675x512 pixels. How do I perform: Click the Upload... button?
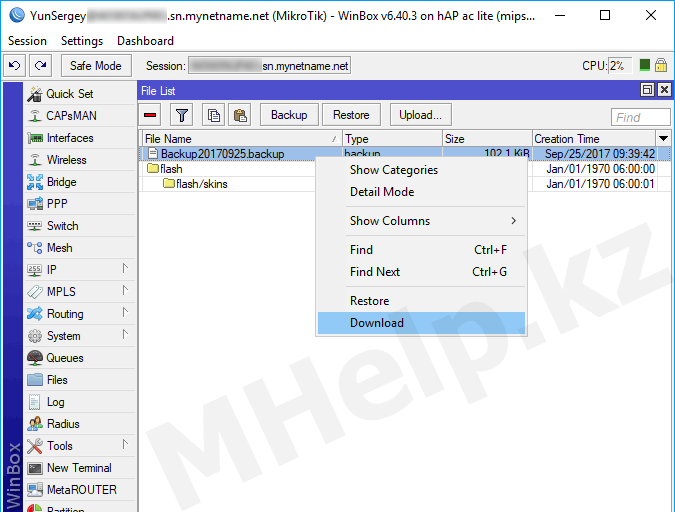(421, 115)
